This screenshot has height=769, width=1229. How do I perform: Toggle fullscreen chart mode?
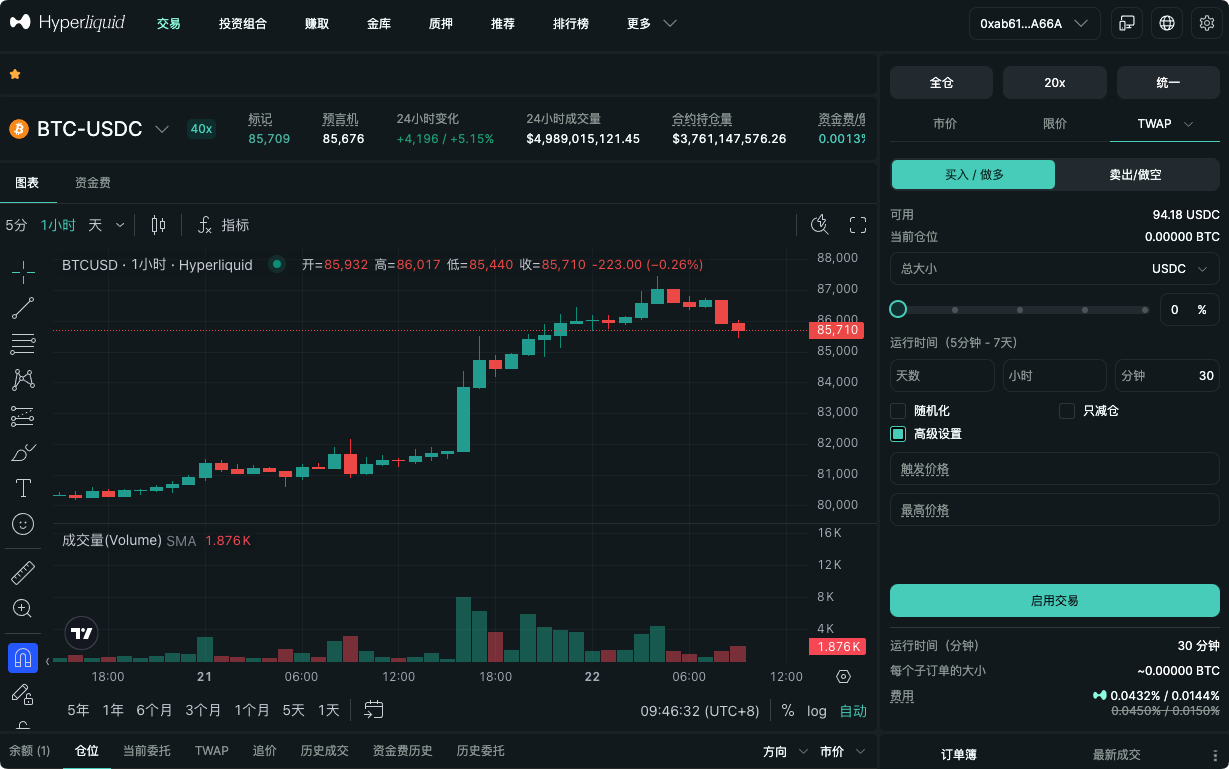(857, 225)
